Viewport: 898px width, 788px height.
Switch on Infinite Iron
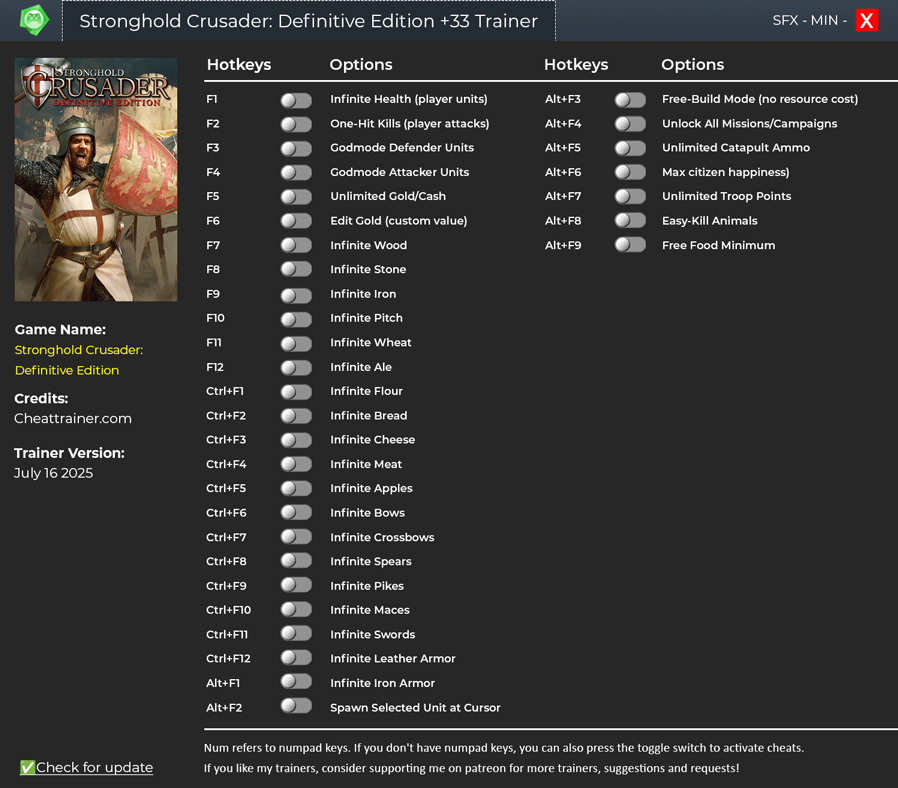point(296,295)
